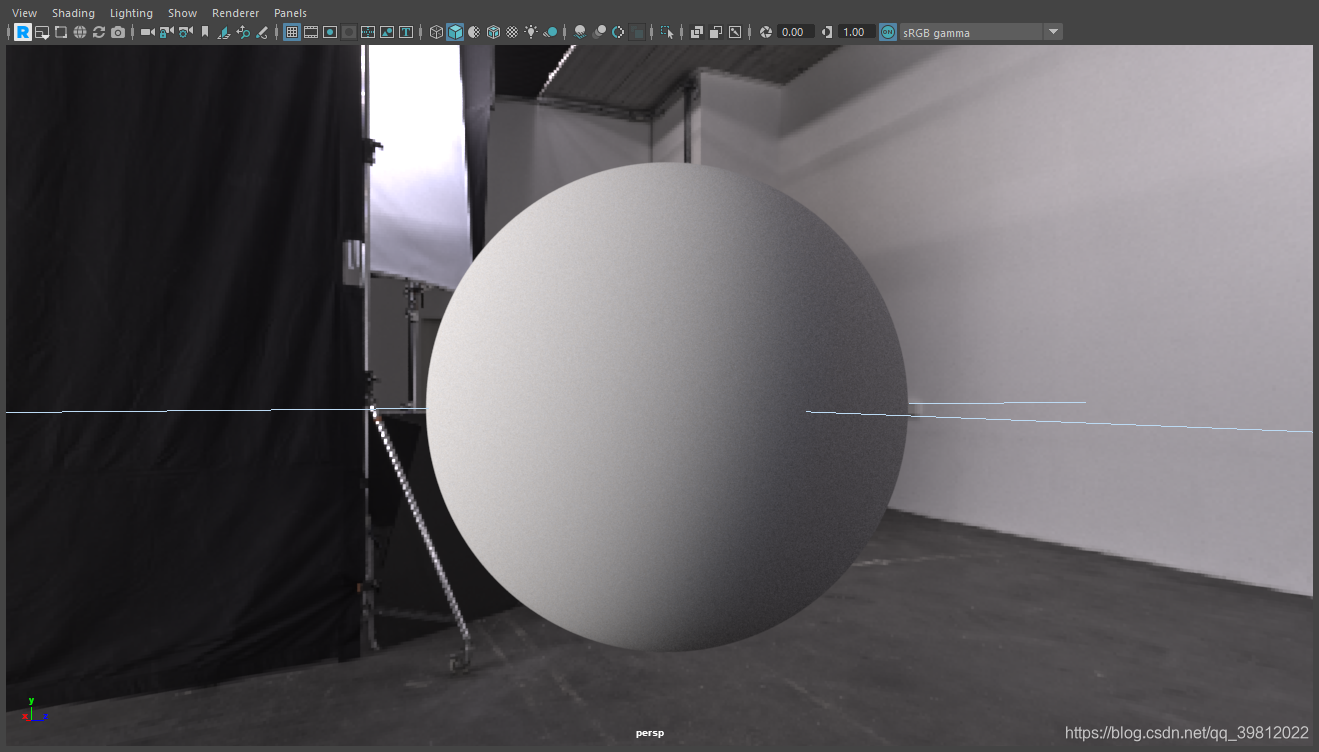Toggle the viewport Grid button
Screen dimensions: 1319x752
[292, 32]
